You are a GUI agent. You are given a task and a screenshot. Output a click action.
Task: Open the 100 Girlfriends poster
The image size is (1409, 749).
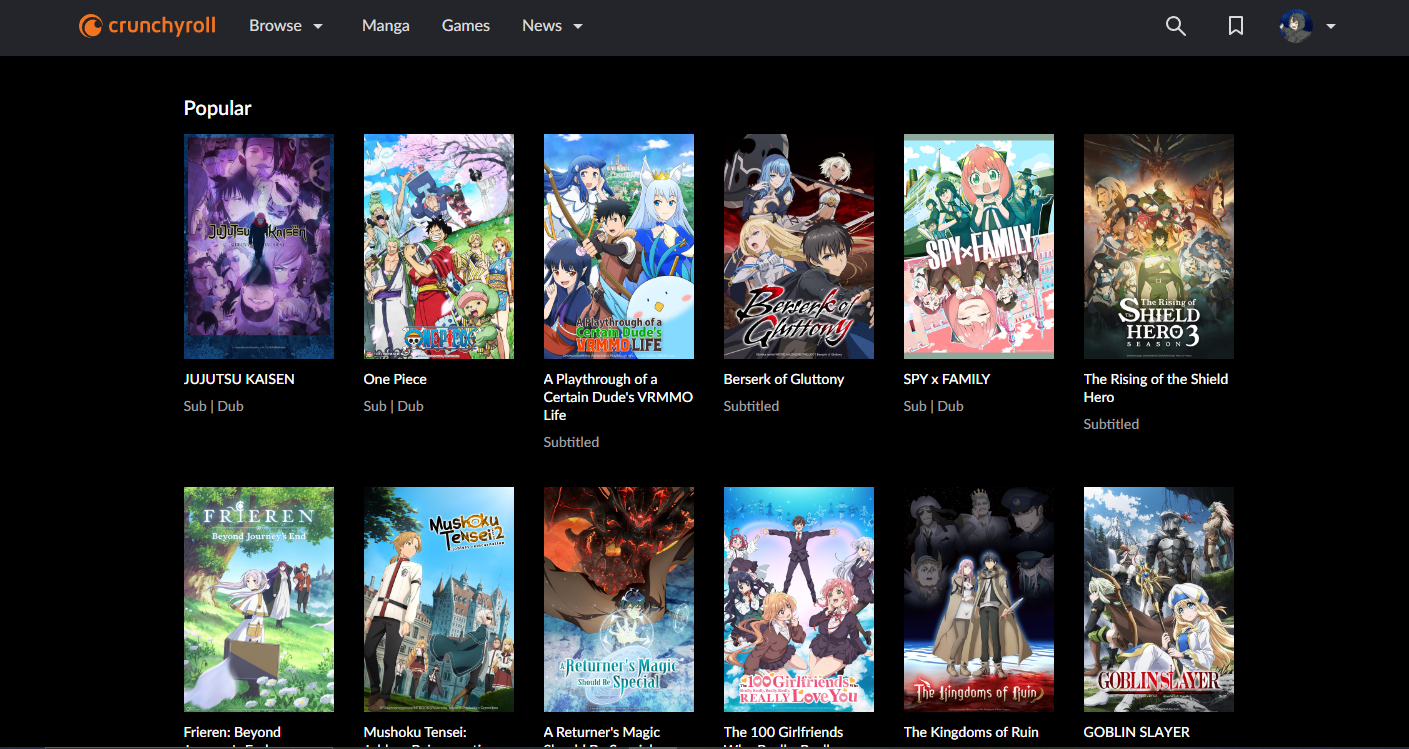(x=799, y=599)
